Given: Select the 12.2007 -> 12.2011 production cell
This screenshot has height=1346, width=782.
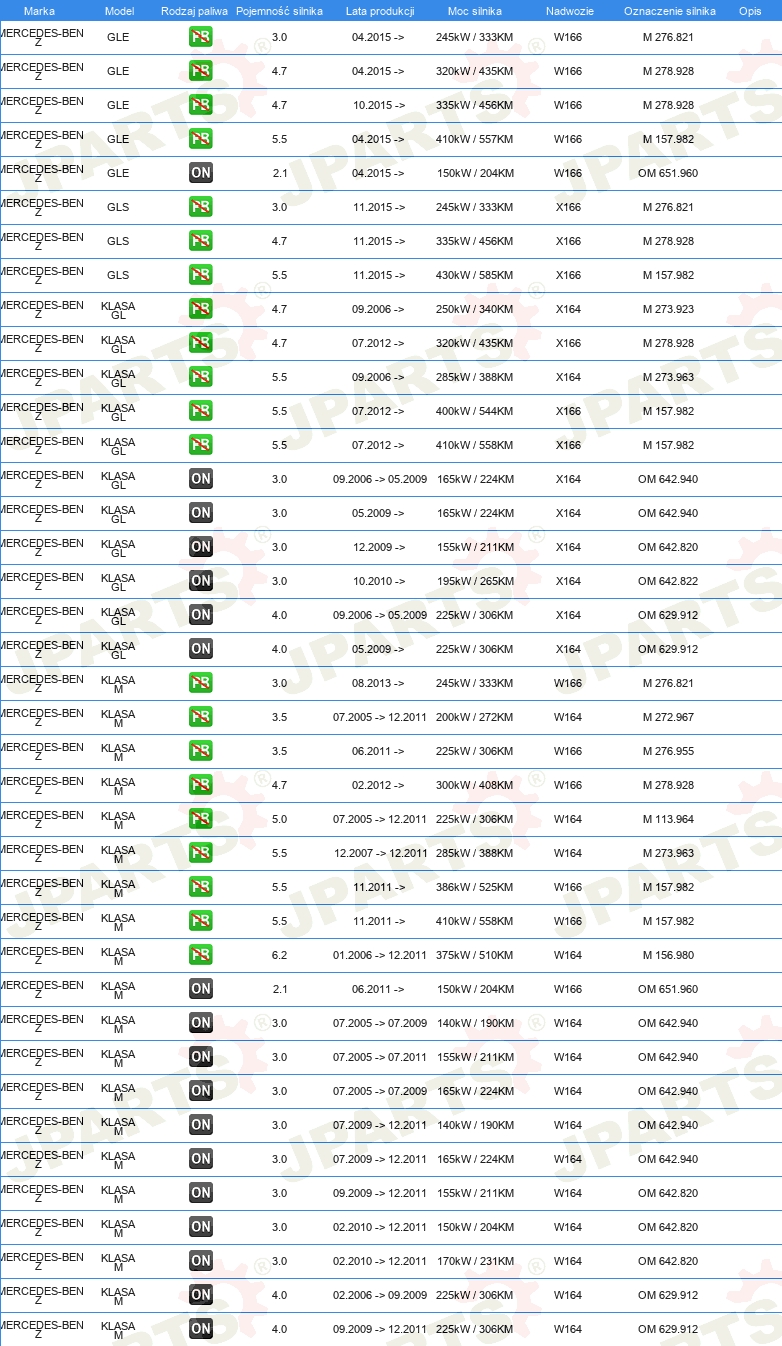Looking at the screenshot, I should (380, 853).
